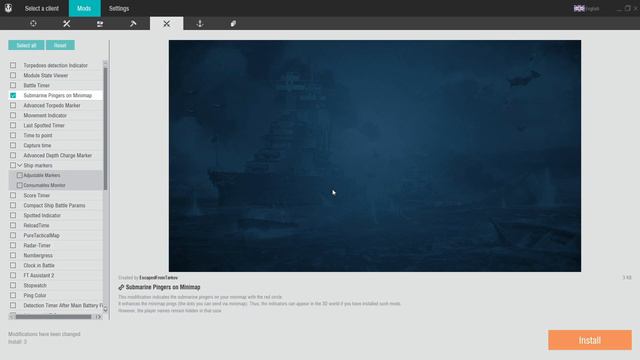Open the hammer category tab icon
This screenshot has height=360, width=640.
133,24
